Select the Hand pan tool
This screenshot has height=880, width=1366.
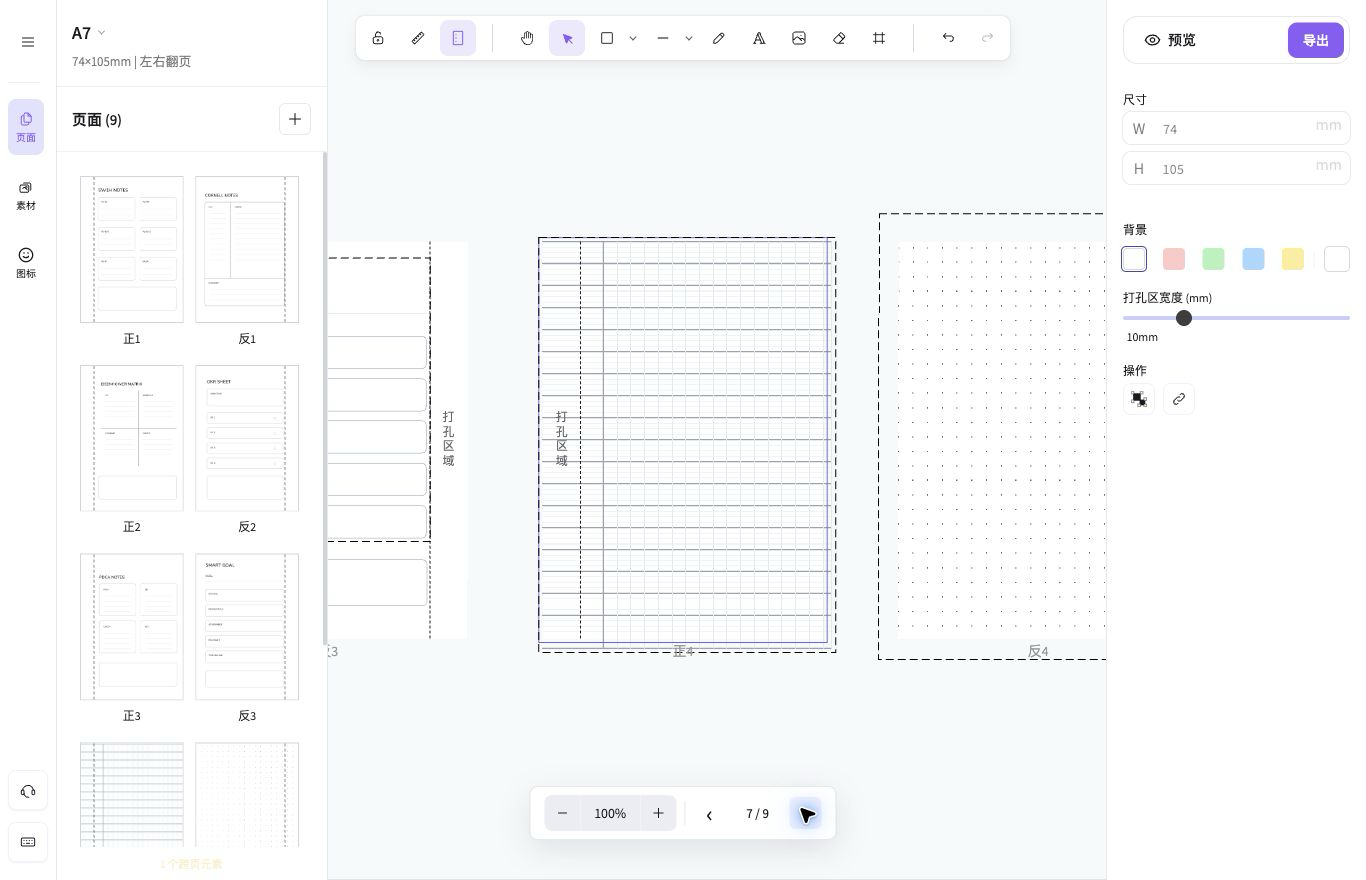point(527,38)
